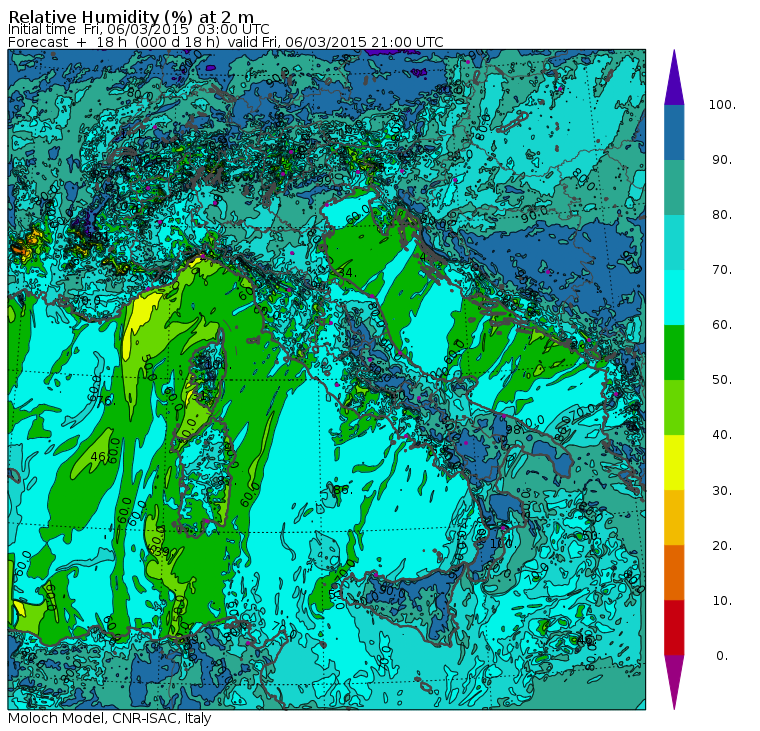760x731 pixels.
Task: Click the 'Relative Humidity (%) at 2 m' title
Action: [131, 17]
